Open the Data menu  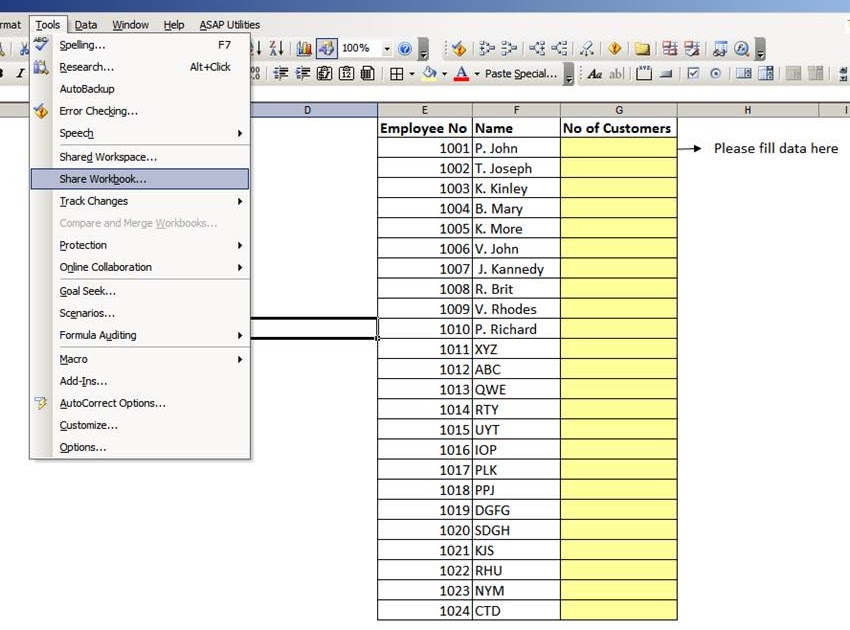pyautogui.click(x=85, y=24)
